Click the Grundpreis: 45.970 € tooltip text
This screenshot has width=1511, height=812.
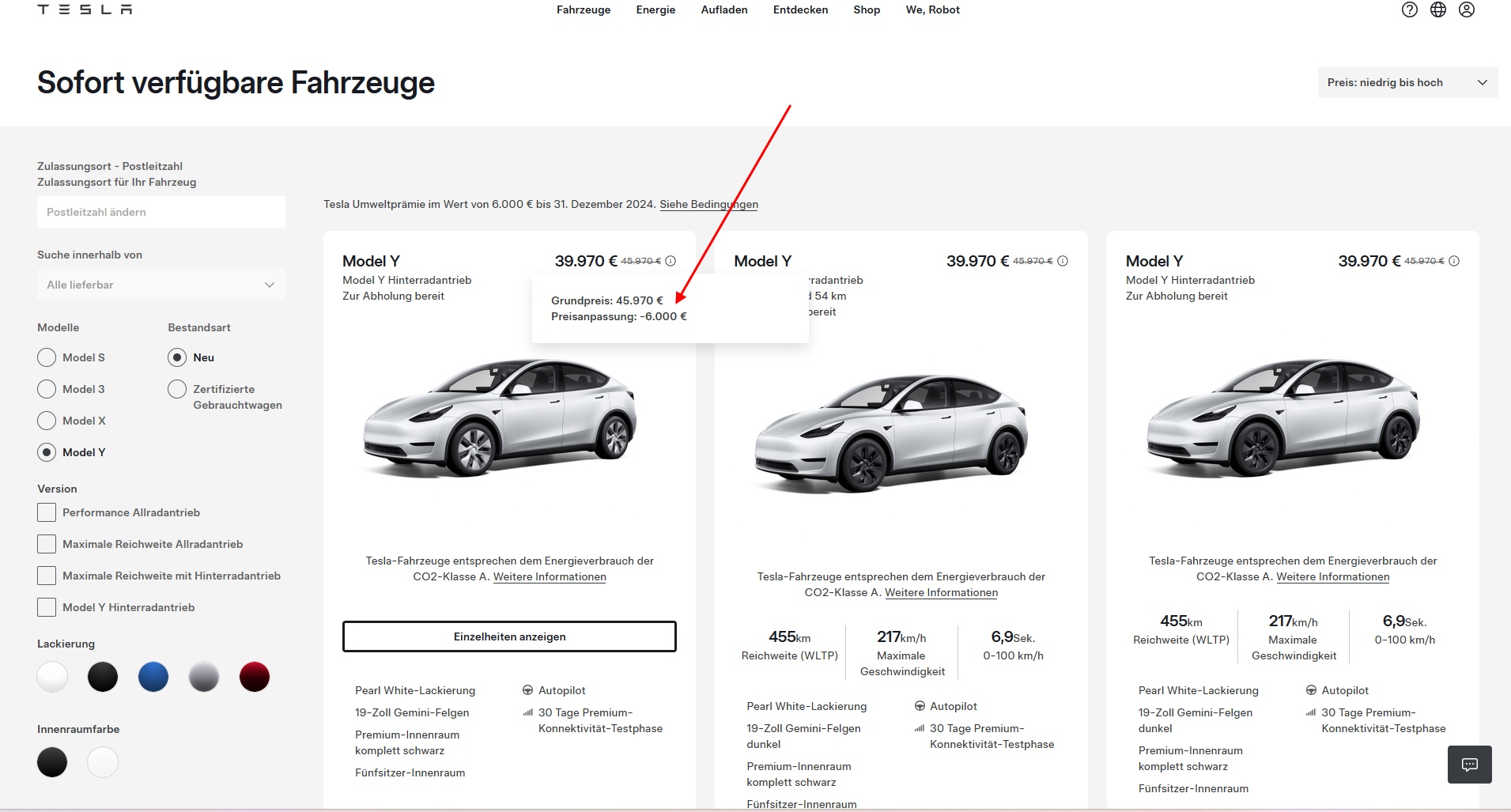pyautogui.click(x=607, y=300)
